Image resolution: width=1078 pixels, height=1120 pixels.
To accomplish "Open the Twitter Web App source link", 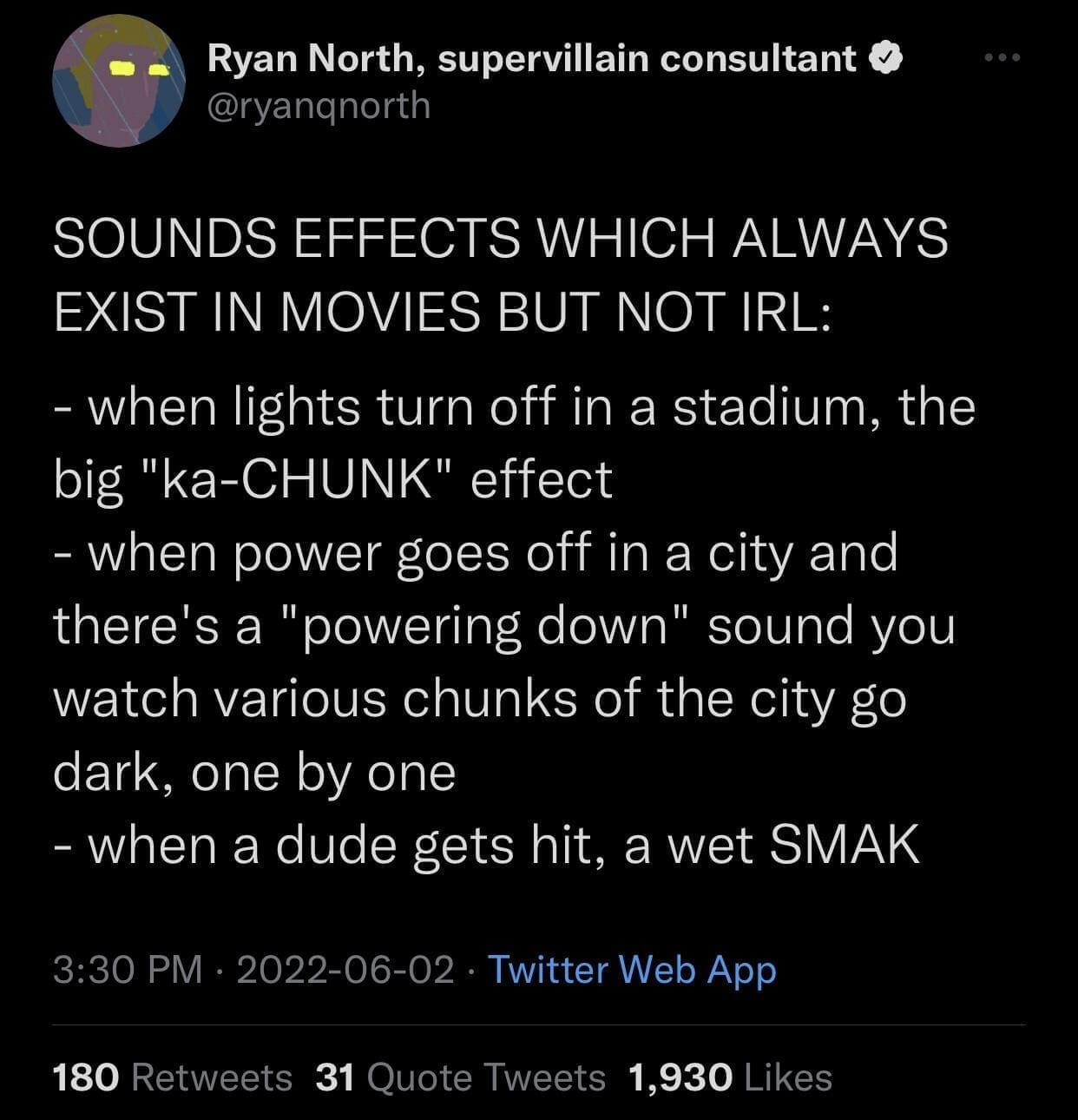I will (632, 969).
